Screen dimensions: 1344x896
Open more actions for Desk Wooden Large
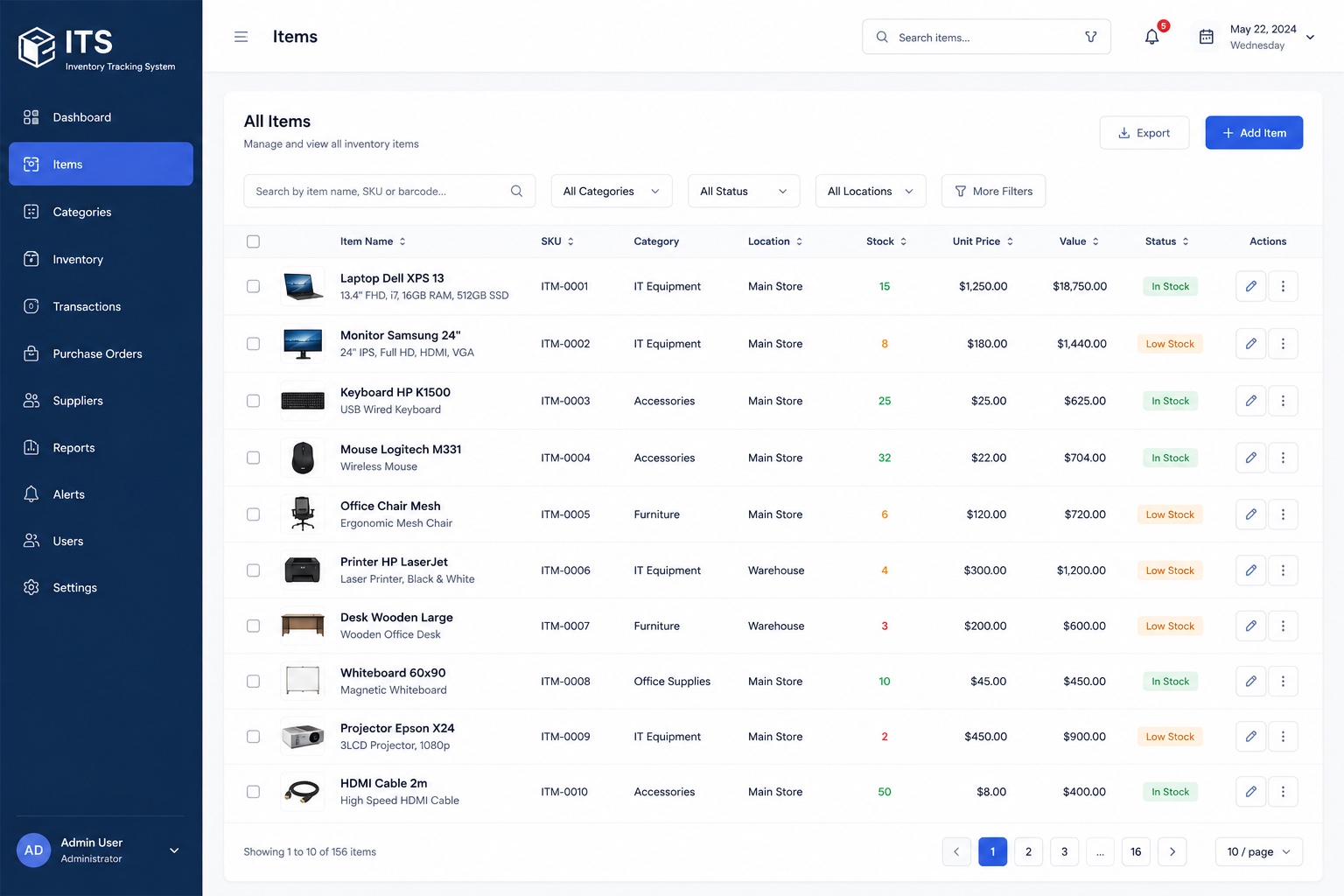(1283, 626)
